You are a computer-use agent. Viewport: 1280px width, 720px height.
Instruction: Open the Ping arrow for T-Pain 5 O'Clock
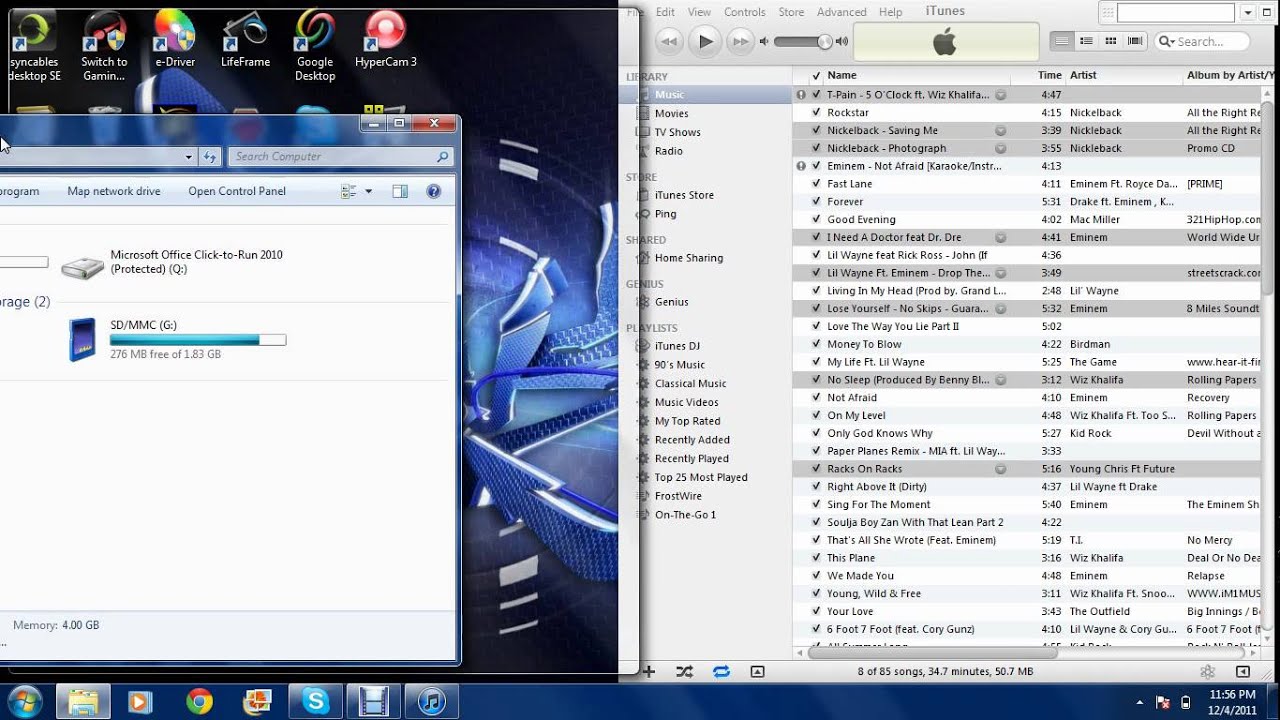(1000, 94)
